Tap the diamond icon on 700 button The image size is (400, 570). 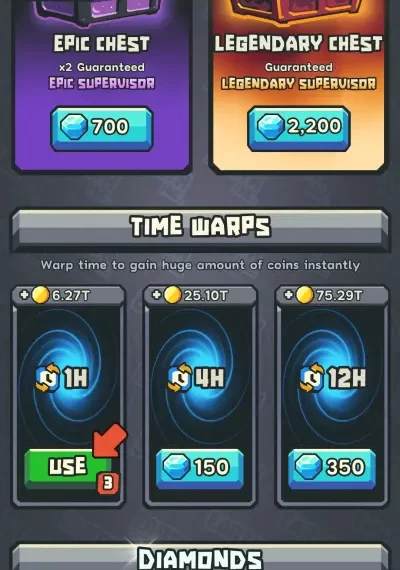(x=74, y=126)
